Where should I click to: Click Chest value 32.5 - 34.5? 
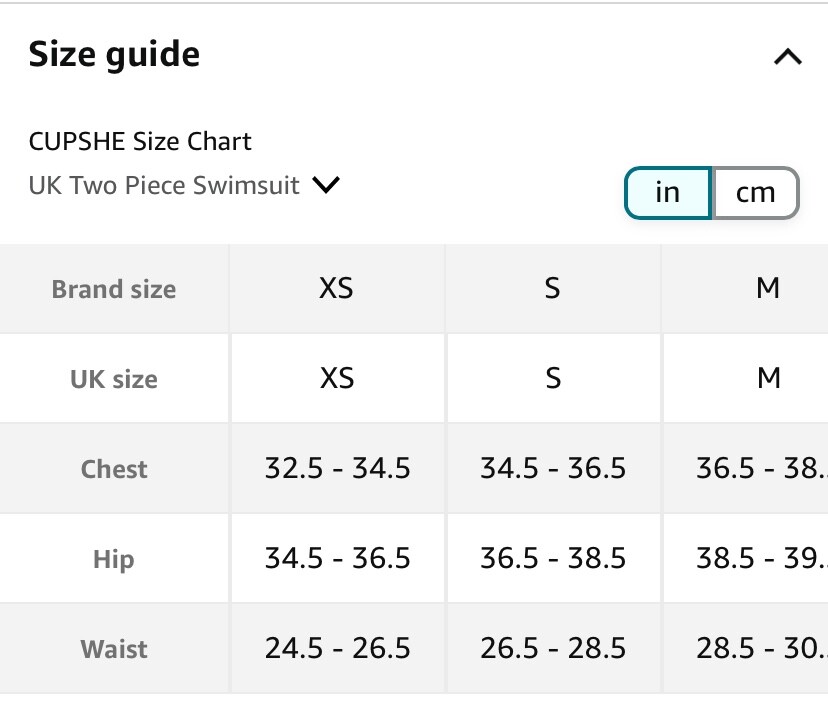click(337, 468)
